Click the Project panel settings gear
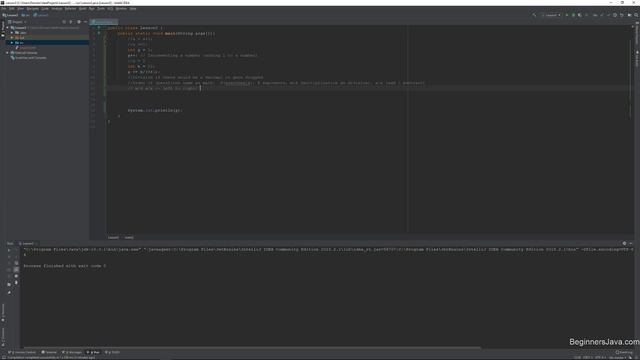This screenshot has height=360, width=640. (x=78, y=22)
